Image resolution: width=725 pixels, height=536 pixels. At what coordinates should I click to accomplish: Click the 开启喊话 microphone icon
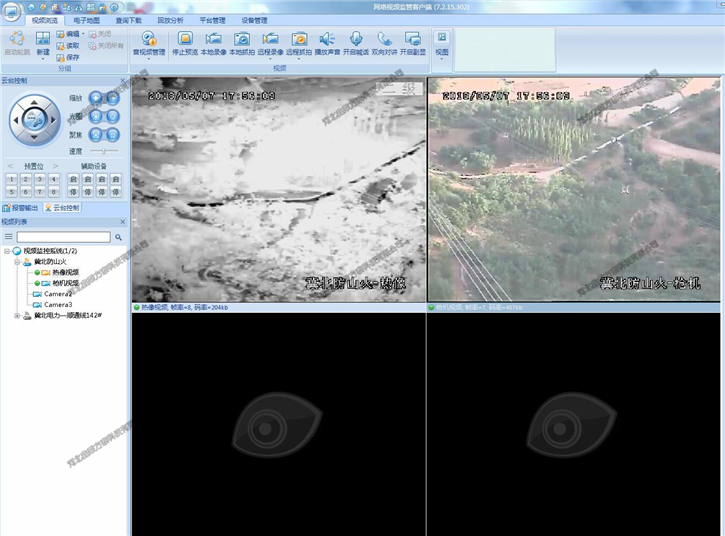click(355, 42)
